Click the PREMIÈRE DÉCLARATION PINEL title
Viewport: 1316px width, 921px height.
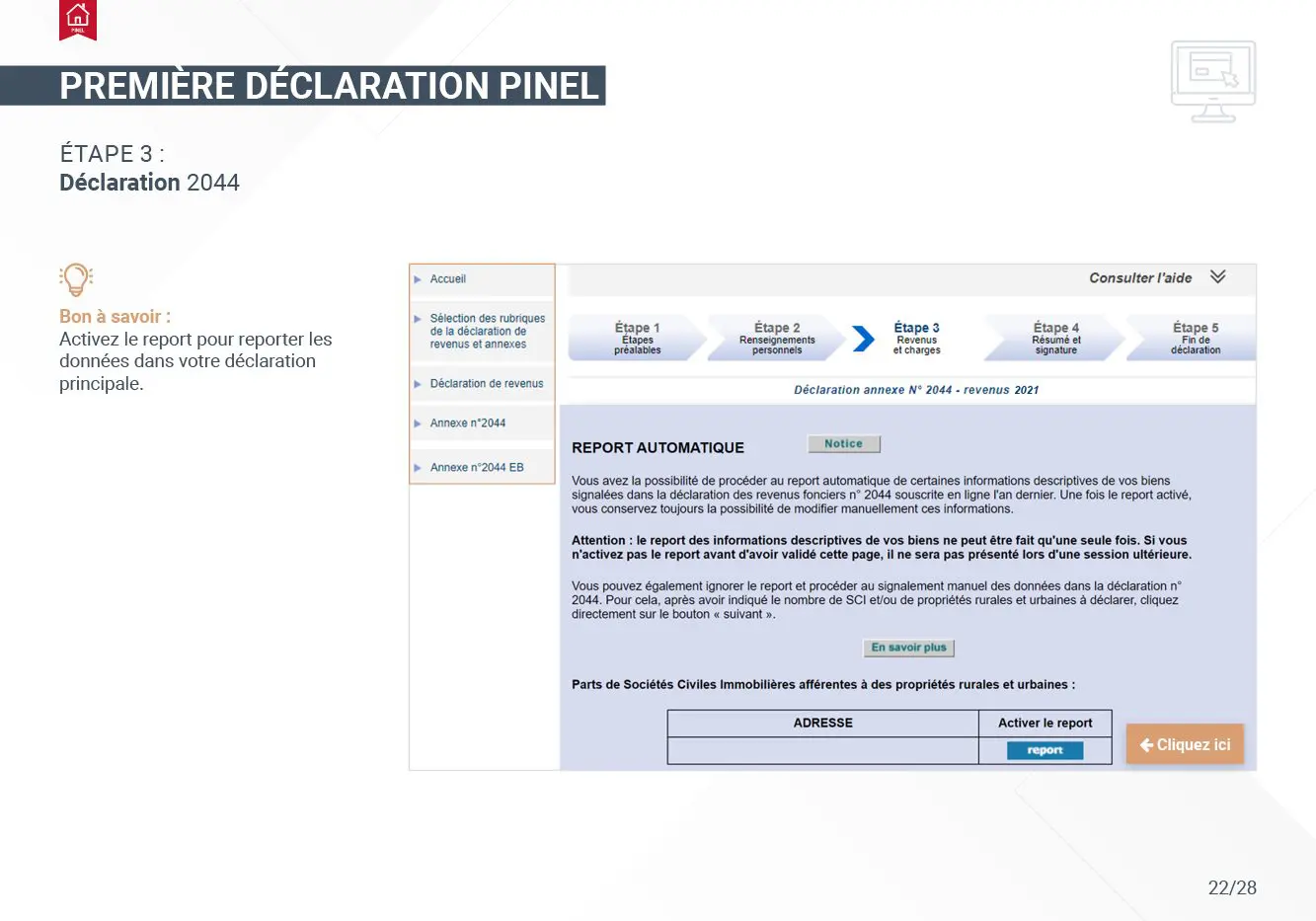click(330, 86)
